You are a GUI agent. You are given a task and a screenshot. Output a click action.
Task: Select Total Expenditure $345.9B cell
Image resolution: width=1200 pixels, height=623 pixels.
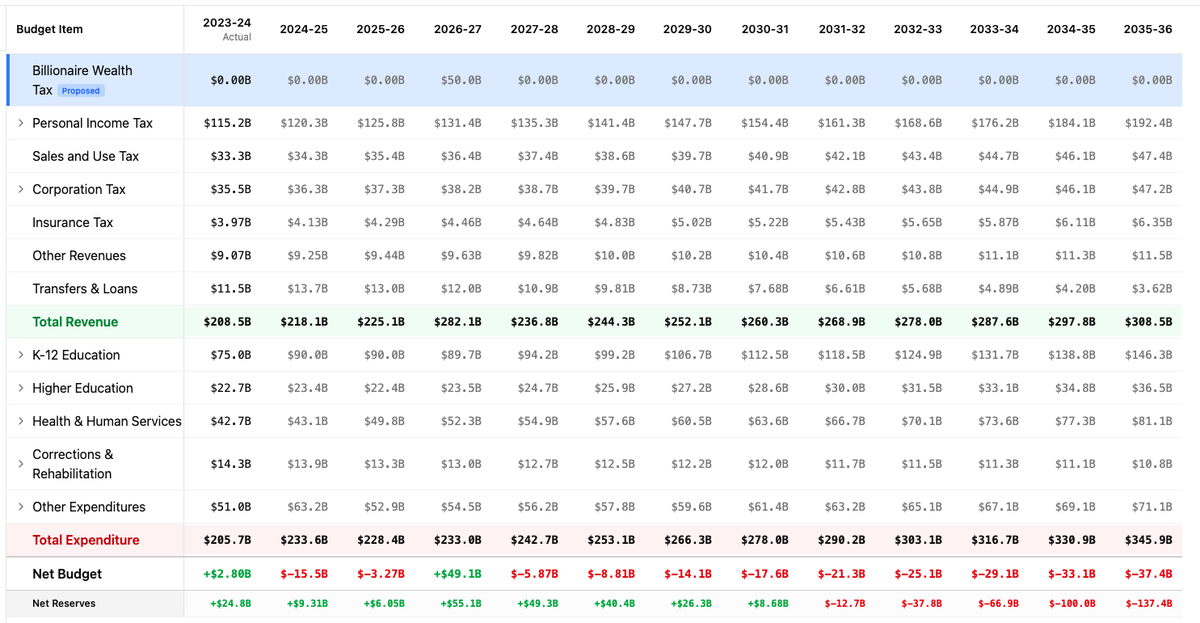pyautogui.click(x=1148, y=540)
